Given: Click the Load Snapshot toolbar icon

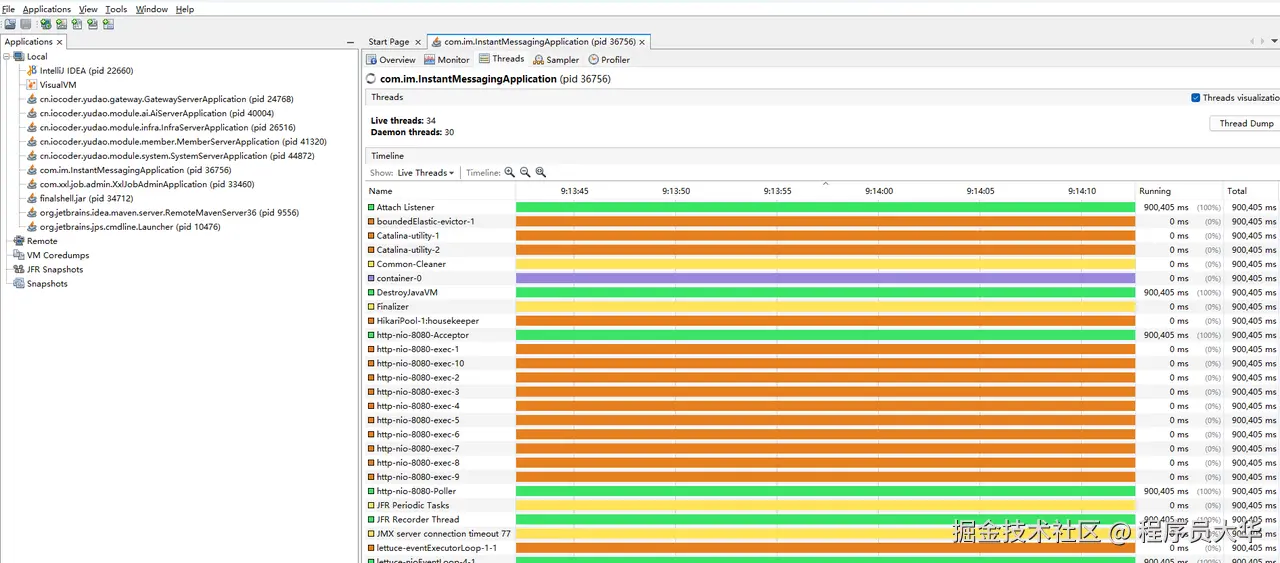Looking at the screenshot, I should [x=10, y=24].
